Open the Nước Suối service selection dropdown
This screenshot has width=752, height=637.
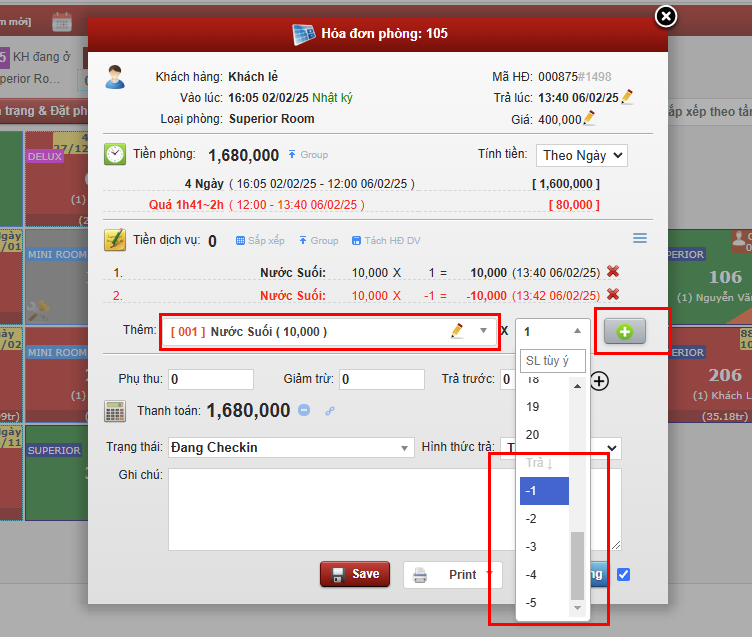click(x=484, y=331)
